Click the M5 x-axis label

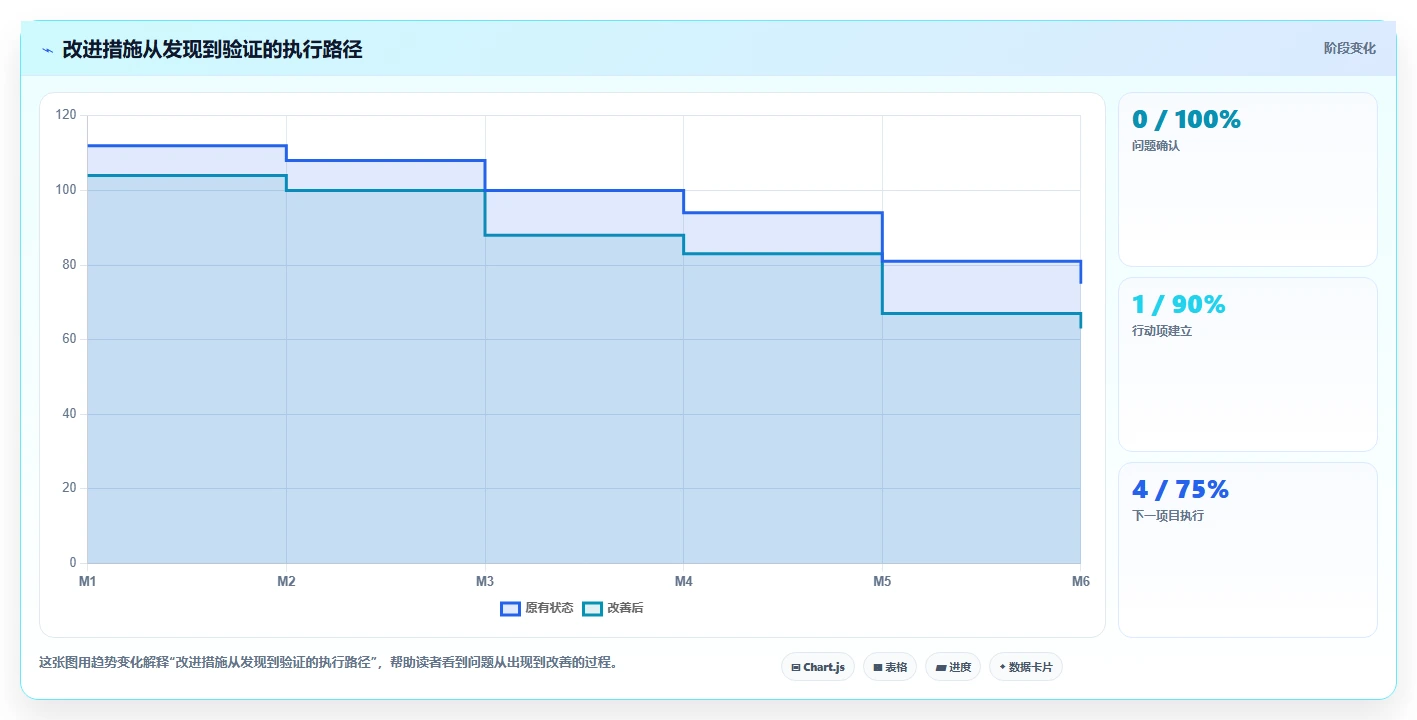click(882, 581)
